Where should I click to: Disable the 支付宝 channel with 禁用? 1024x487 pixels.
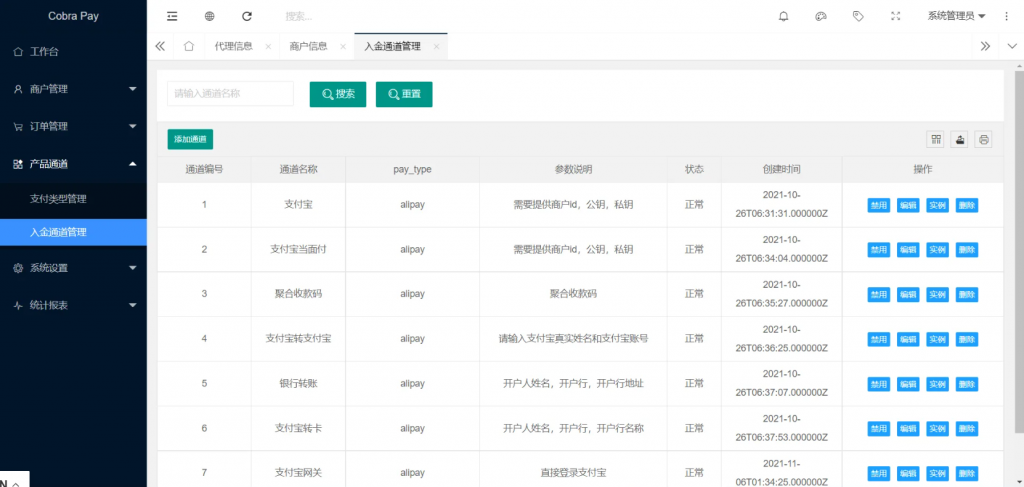click(878, 205)
